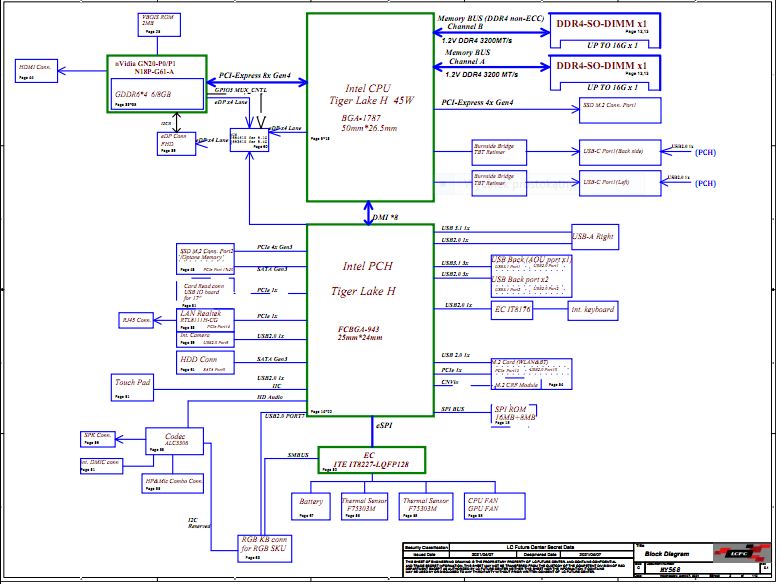Screen dimensions: 780x584
Task: Select the SMBUS label
Action: pos(298,455)
